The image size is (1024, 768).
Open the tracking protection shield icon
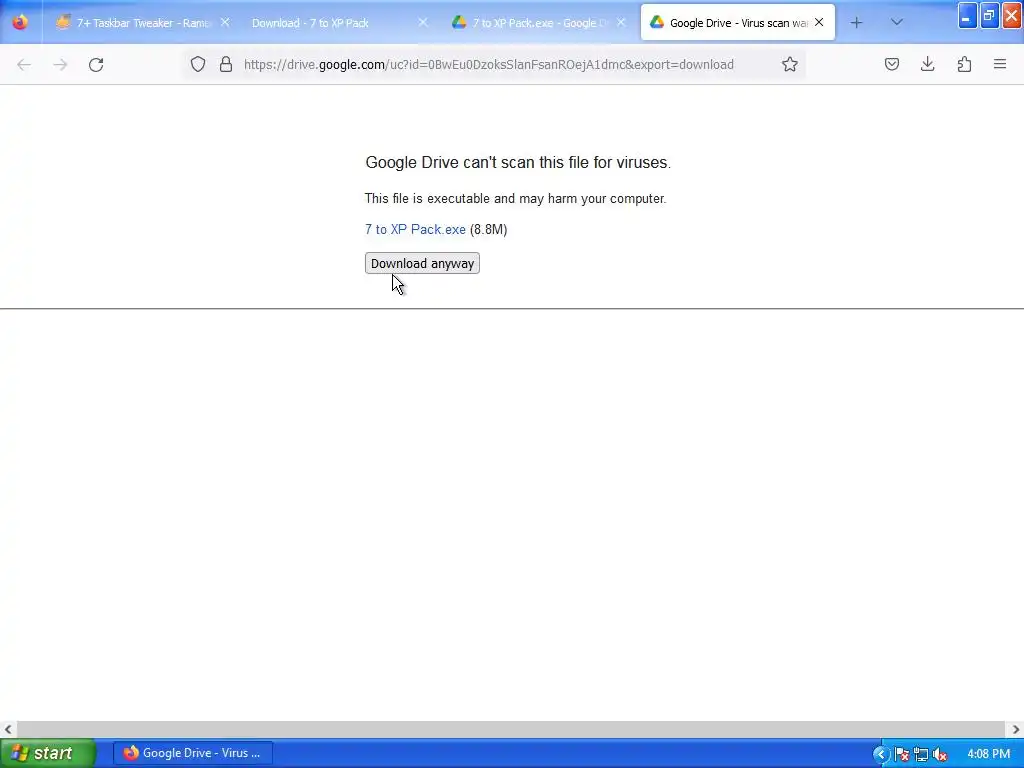tap(198, 64)
